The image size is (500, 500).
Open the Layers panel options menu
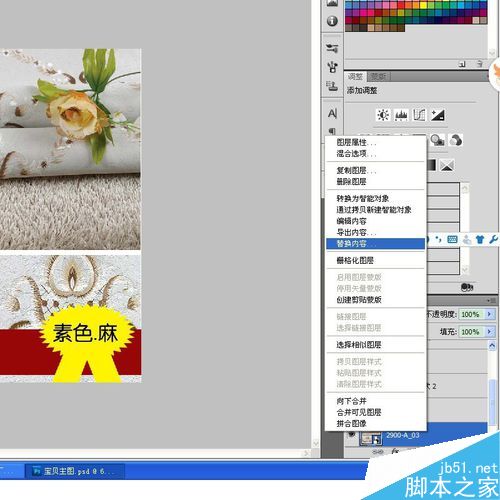[x=491, y=301]
